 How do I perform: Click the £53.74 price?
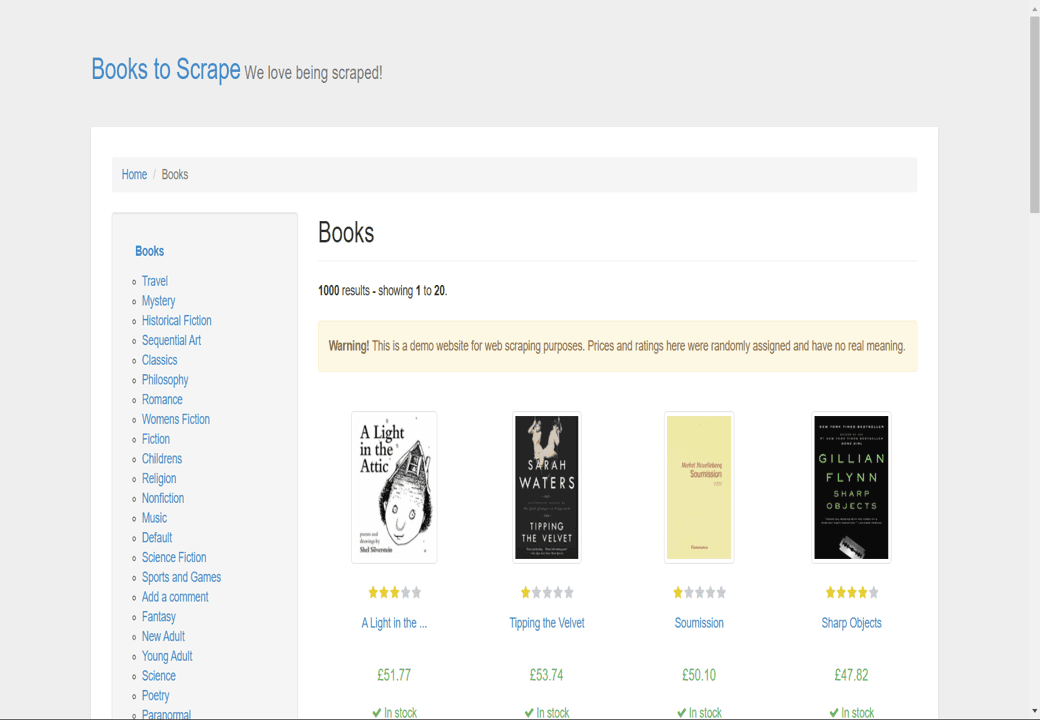(547, 675)
